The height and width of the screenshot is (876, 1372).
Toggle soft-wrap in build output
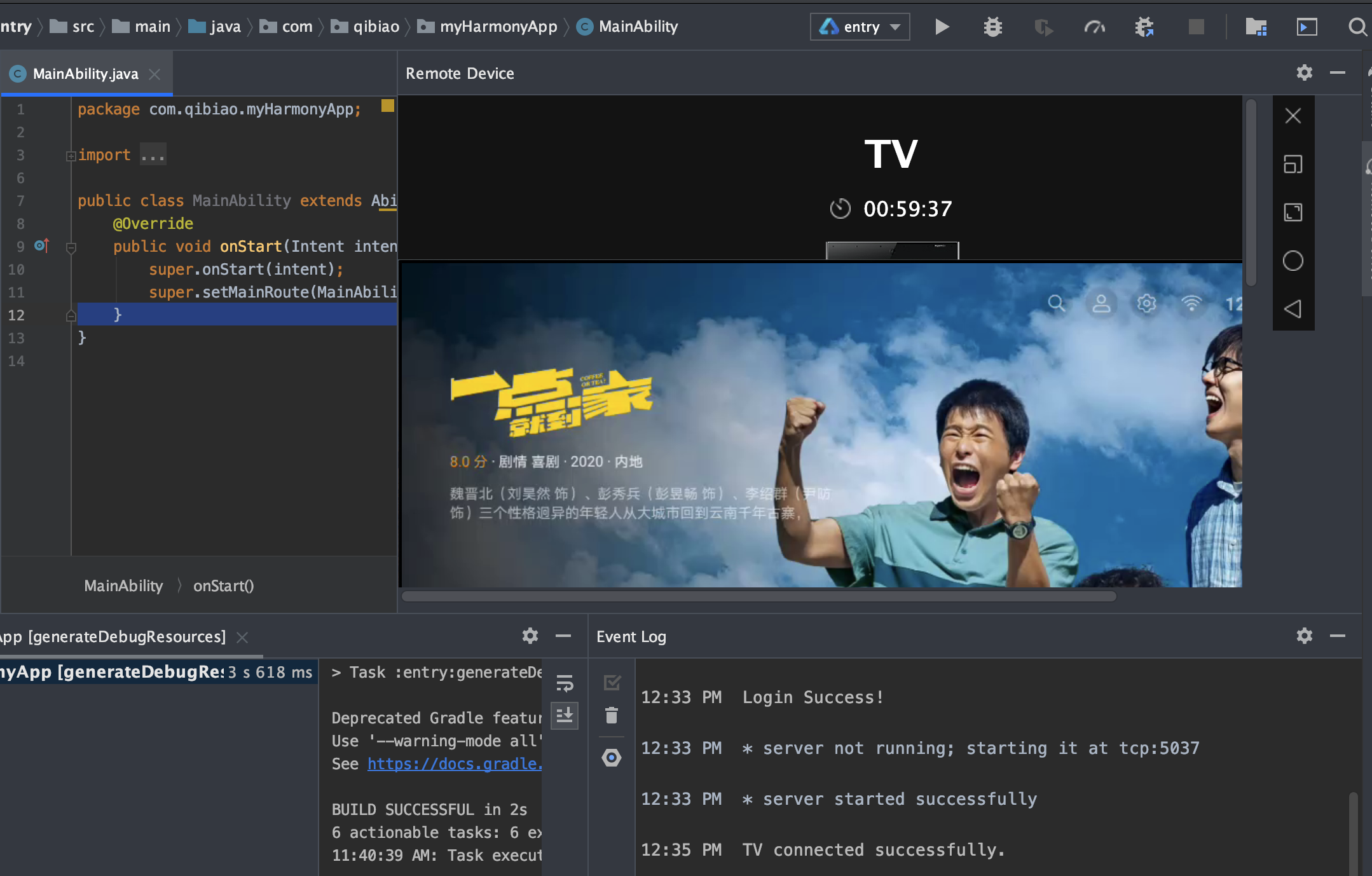point(564,683)
